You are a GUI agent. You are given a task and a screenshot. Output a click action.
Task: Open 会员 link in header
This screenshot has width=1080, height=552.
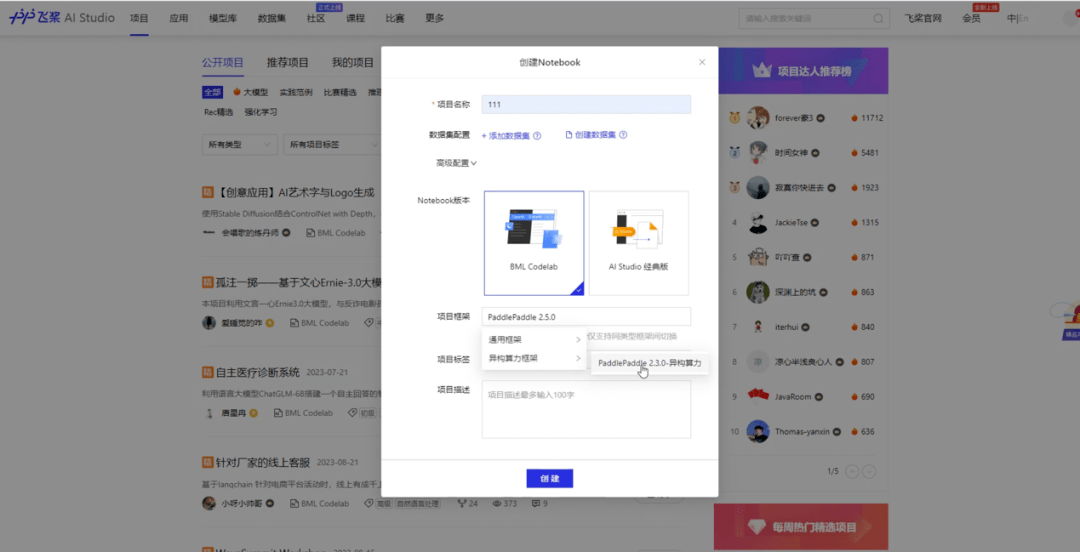click(971, 19)
